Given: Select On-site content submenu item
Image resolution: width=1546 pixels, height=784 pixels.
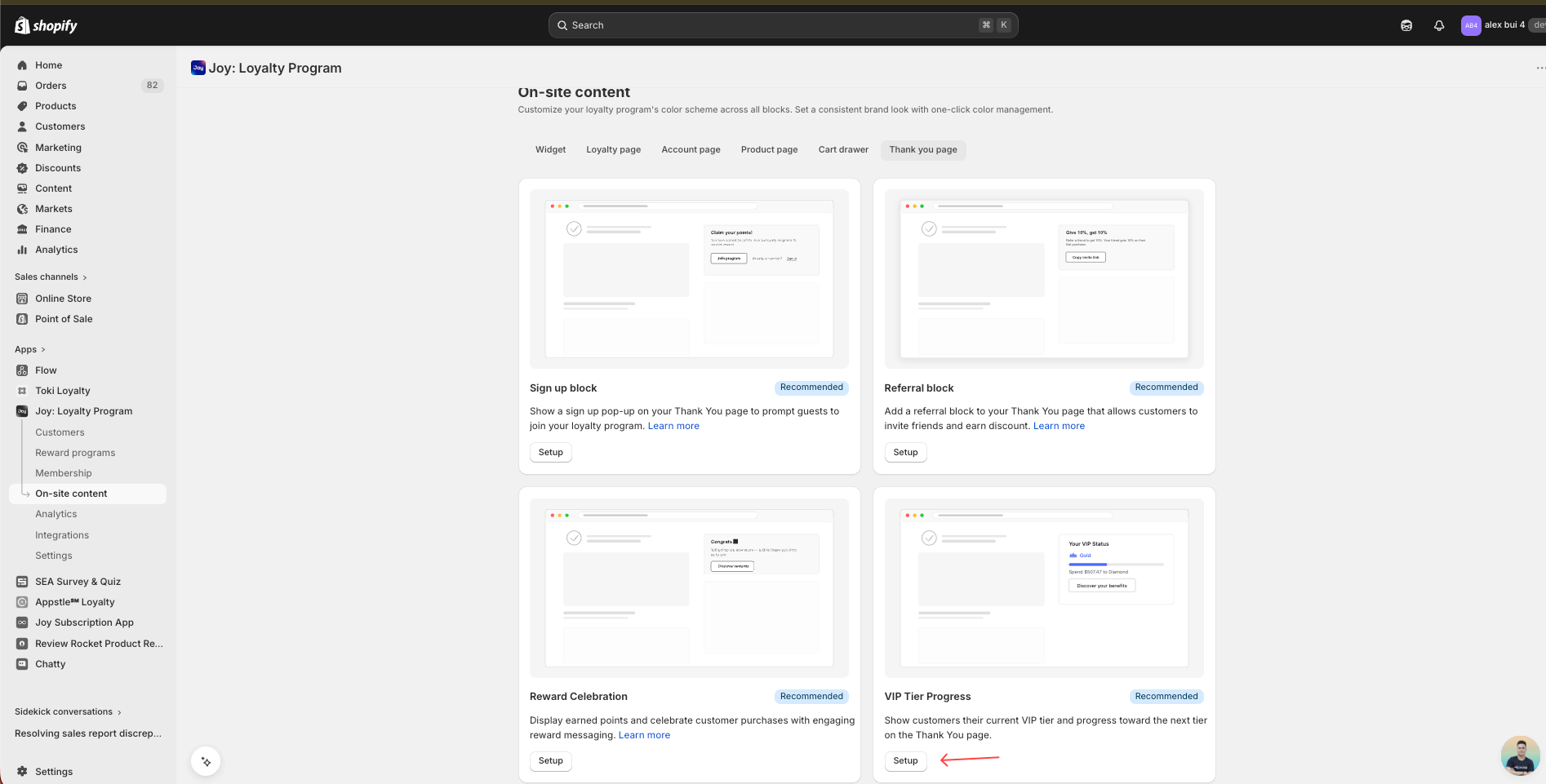Looking at the screenshot, I should point(87,494).
